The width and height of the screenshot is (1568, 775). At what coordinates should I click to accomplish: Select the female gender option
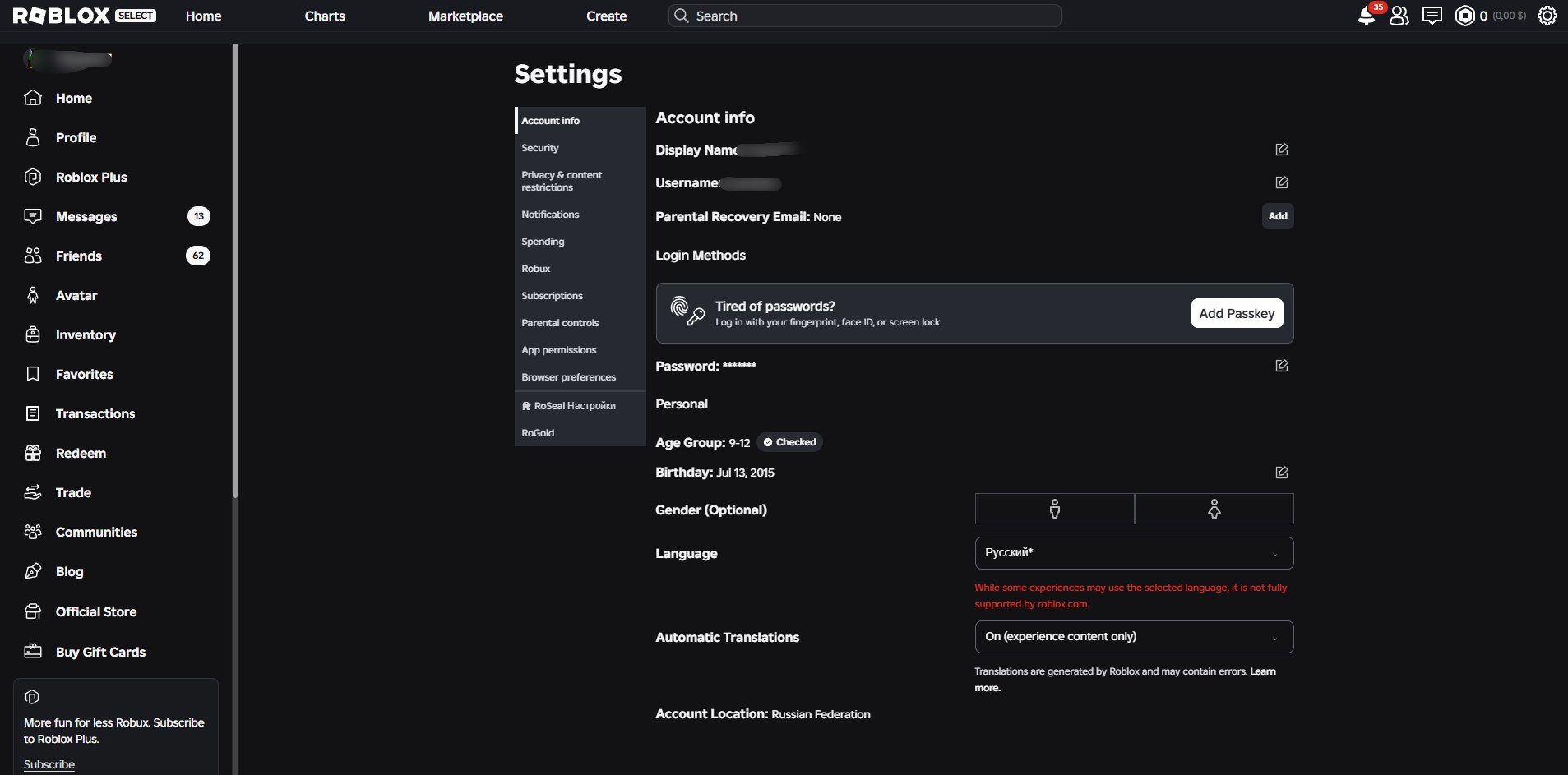click(1214, 509)
